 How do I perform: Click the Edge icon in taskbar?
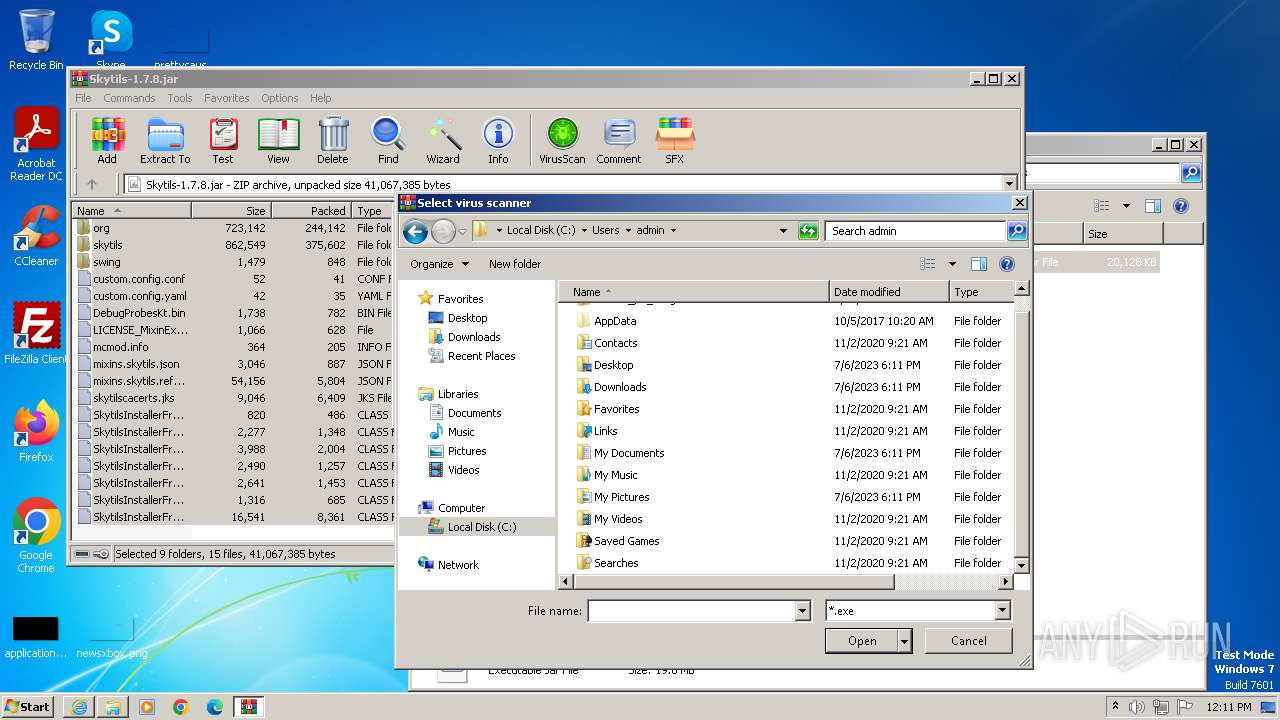tap(214, 707)
